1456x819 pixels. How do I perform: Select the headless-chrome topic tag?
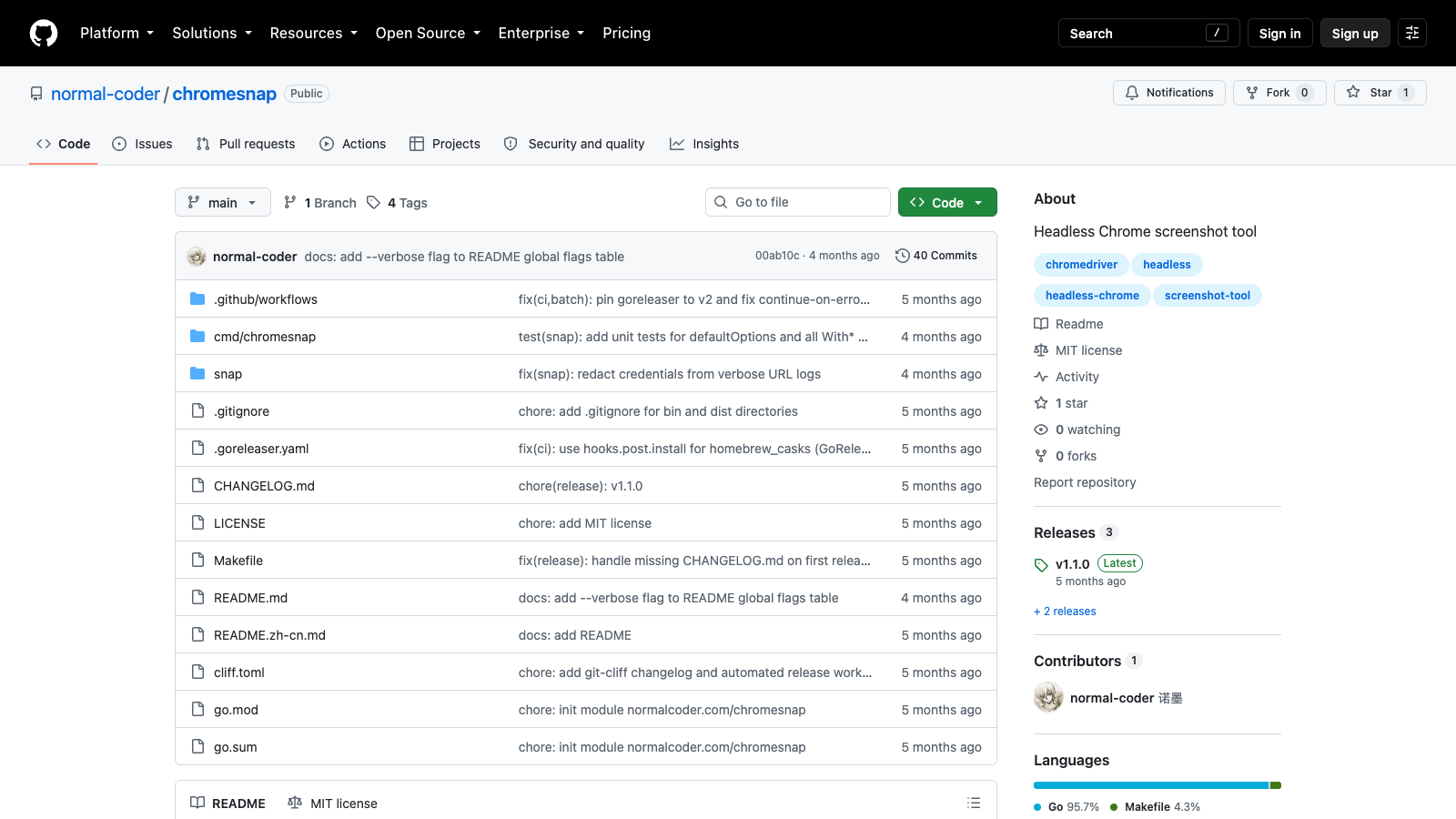(1092, 296)
